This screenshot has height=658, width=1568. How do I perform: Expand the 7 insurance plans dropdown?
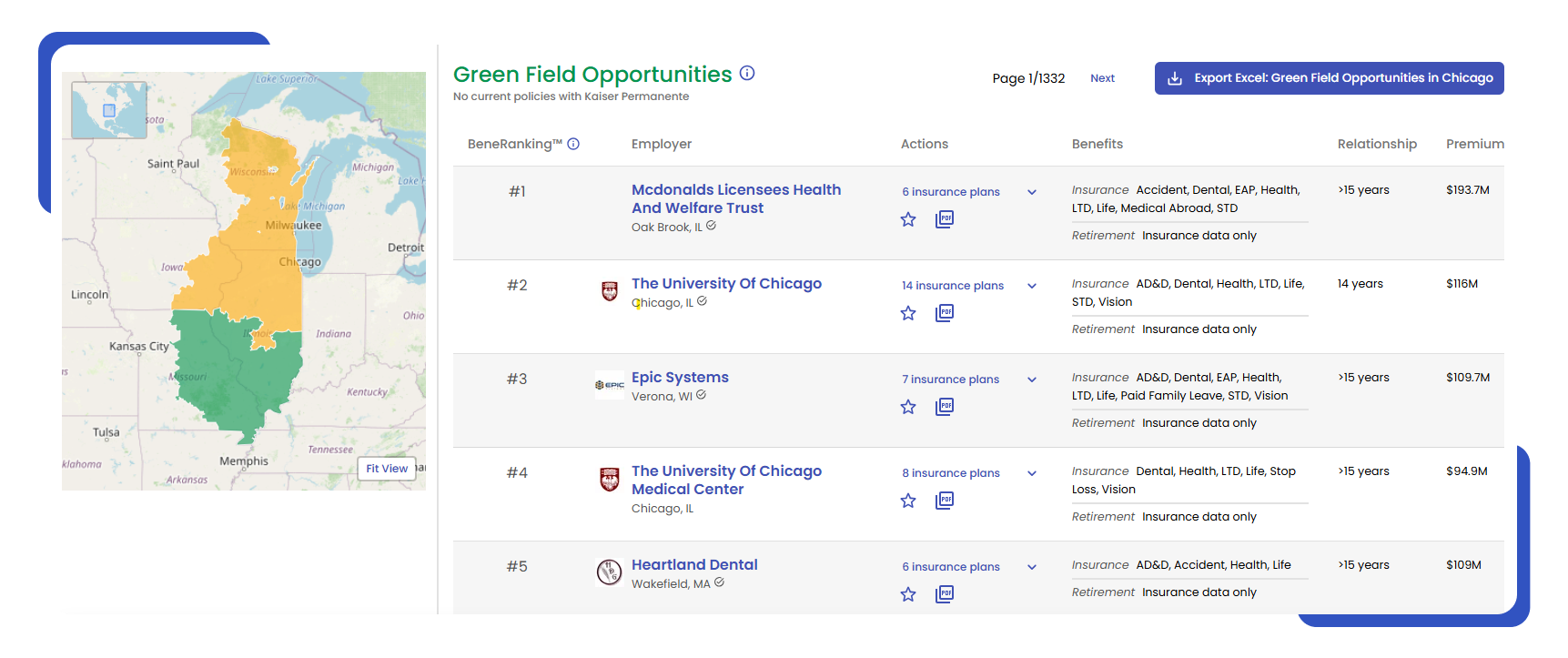point(1032,380)
